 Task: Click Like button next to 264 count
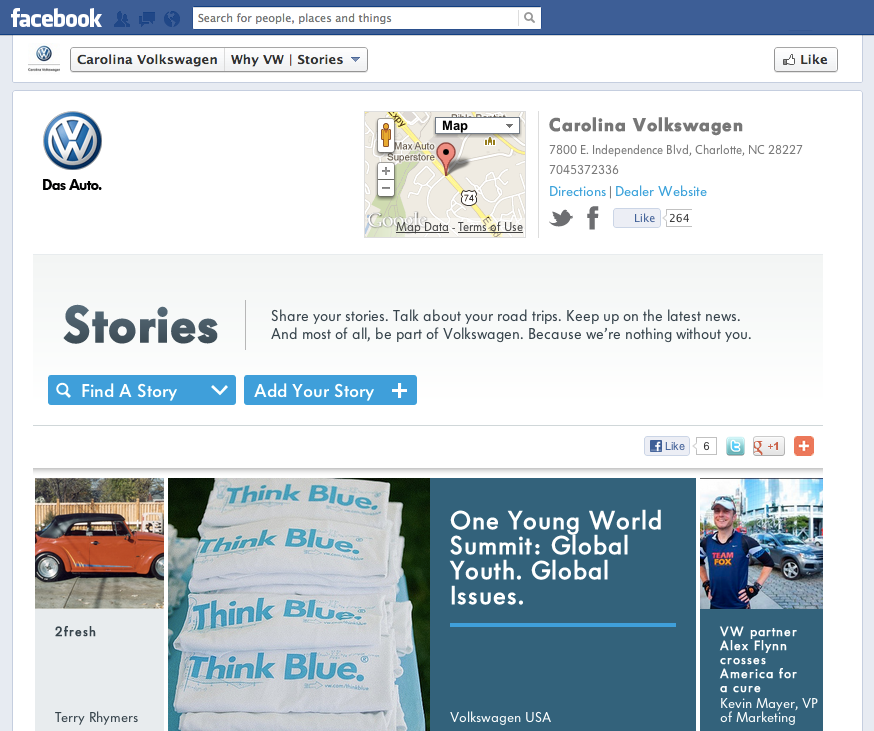(637, 218)
